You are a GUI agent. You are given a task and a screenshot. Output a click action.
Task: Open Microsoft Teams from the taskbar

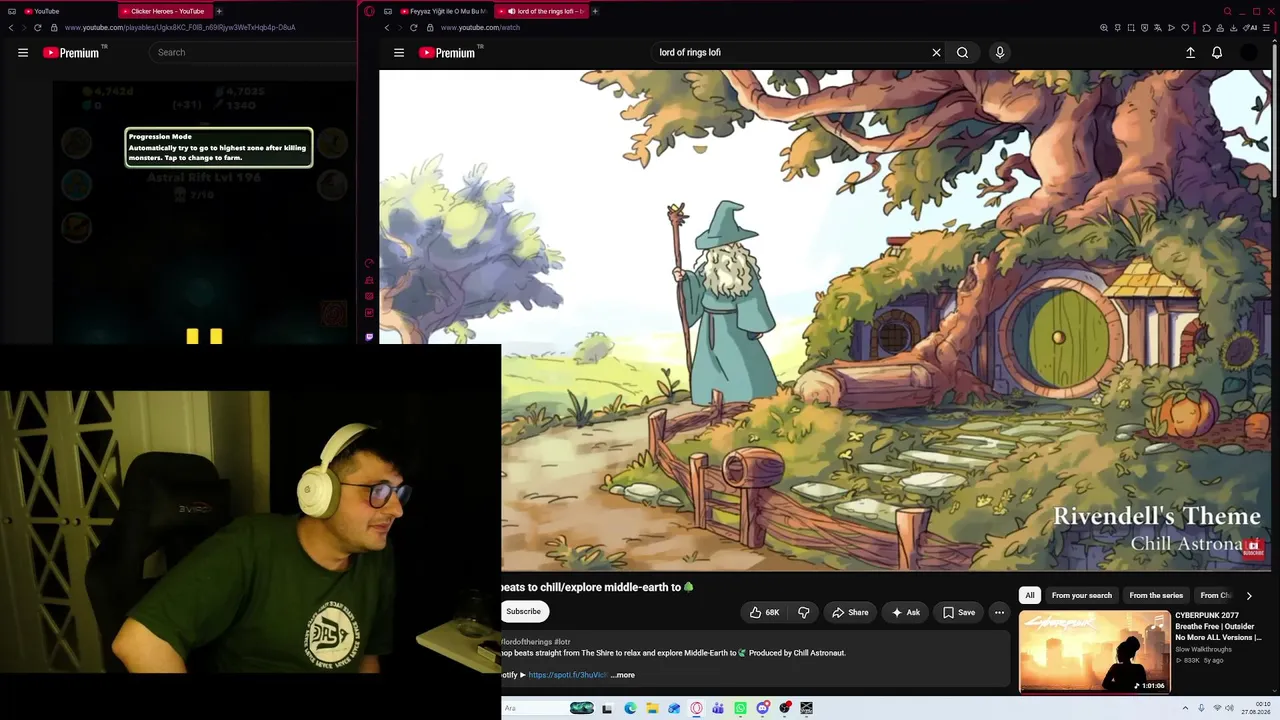pos(718,708)
